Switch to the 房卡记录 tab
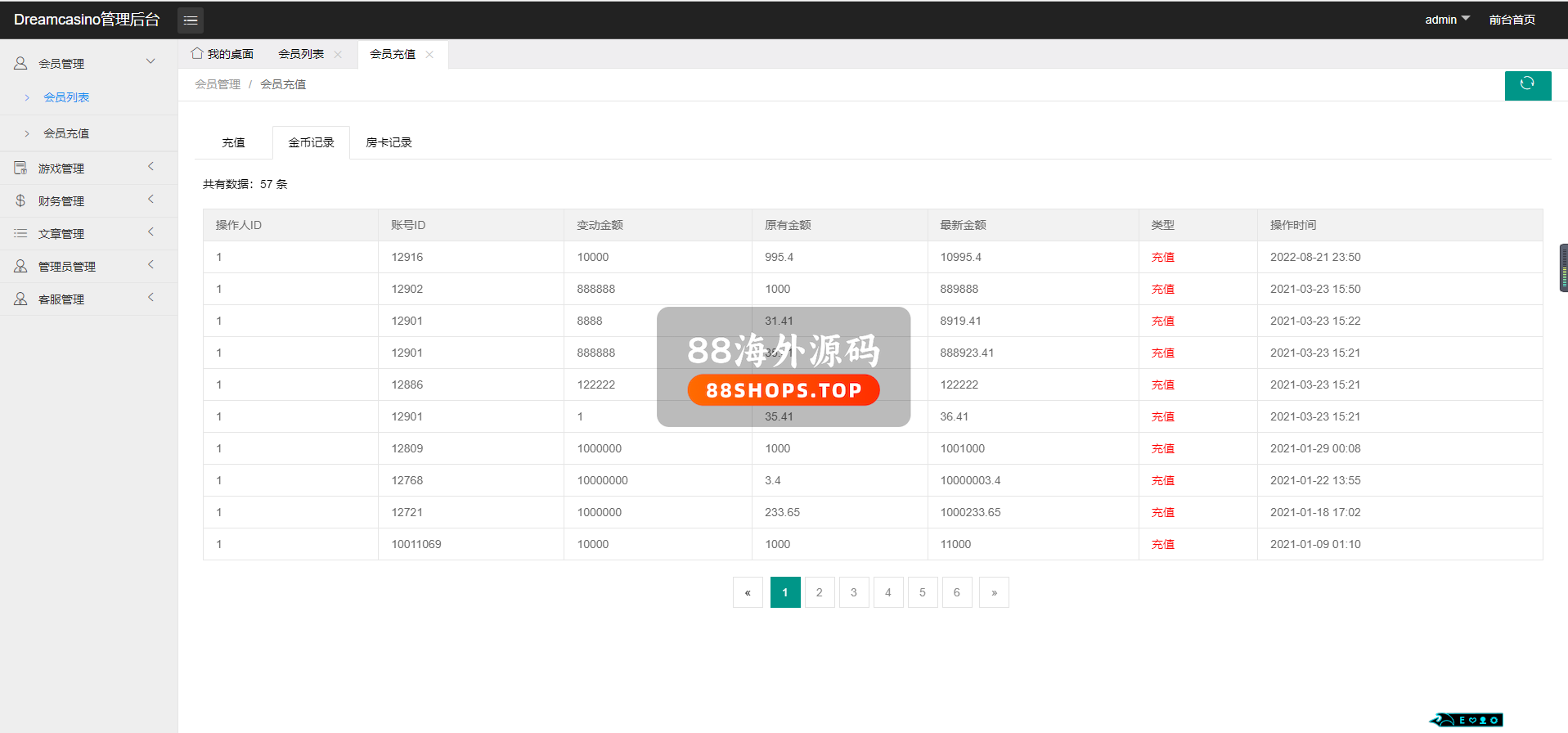This screenshot has height=733, width=1568. tap(389, 142)
